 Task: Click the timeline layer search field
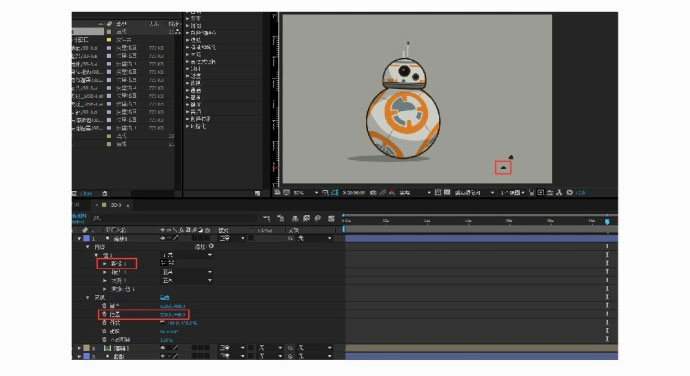[176, 218]
